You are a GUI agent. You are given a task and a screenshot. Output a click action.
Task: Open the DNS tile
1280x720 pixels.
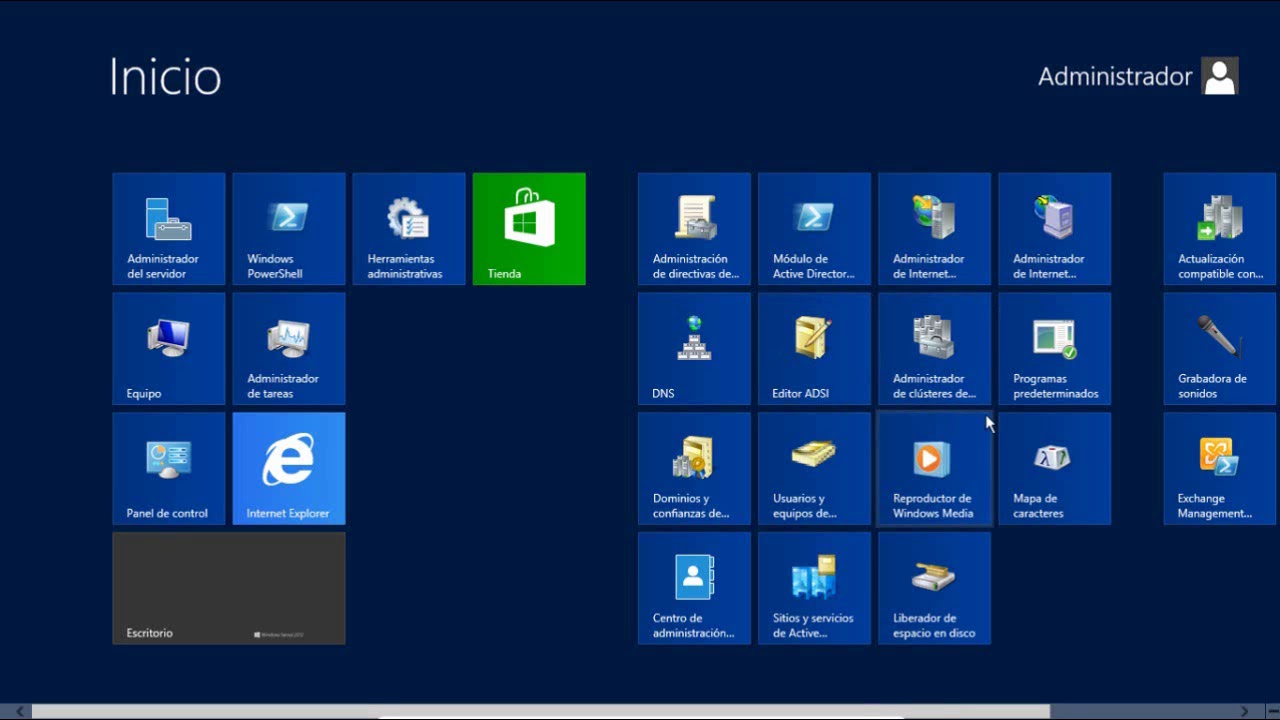pos(695,349)
